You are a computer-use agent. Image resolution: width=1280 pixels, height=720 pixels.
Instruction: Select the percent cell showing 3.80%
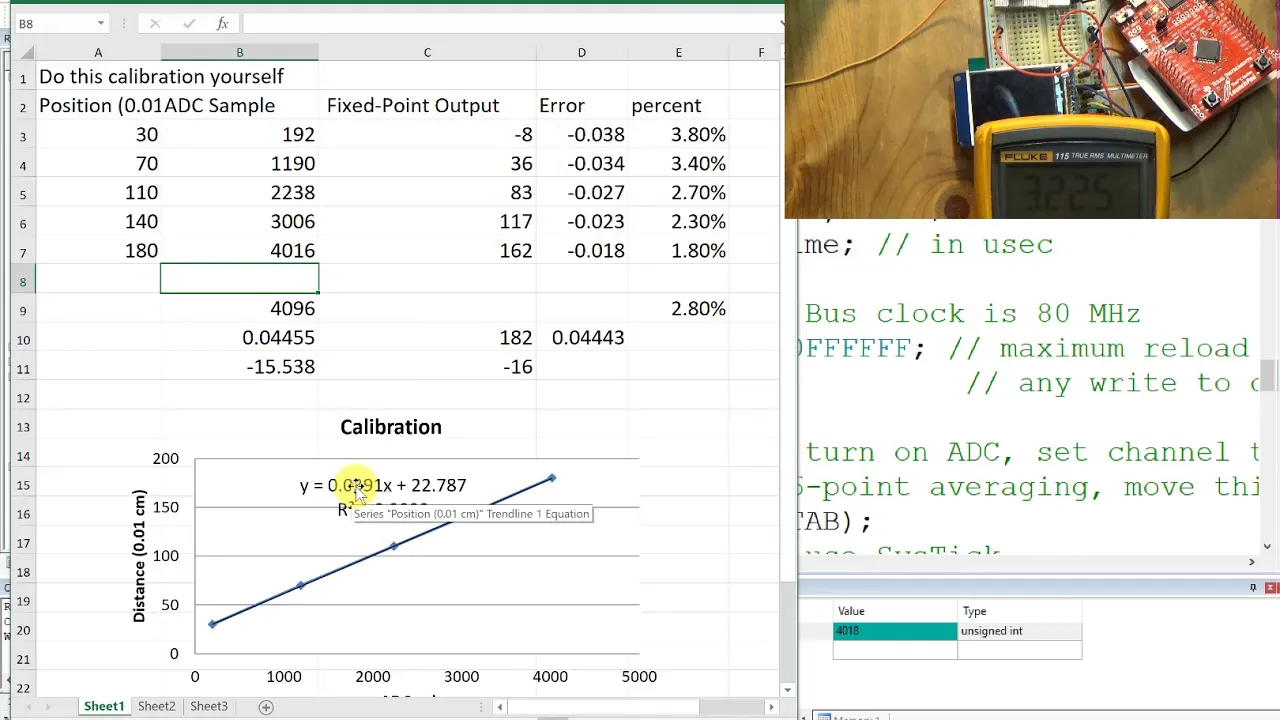[x=679, y=135]
